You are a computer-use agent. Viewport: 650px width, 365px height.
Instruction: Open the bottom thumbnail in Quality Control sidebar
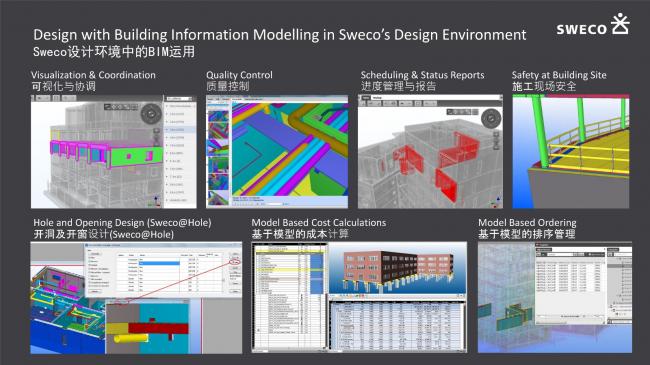click(218, 198)
